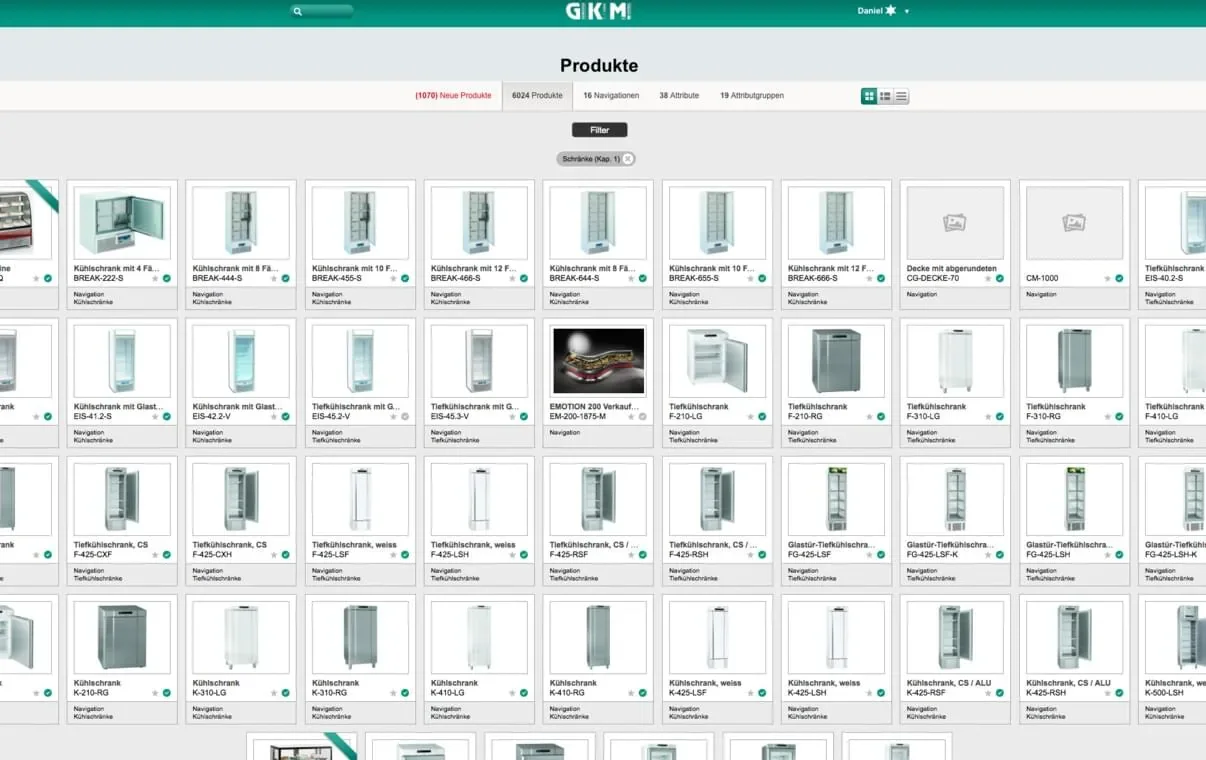Star the EM-200-1875-M product

tap(632, 416)
